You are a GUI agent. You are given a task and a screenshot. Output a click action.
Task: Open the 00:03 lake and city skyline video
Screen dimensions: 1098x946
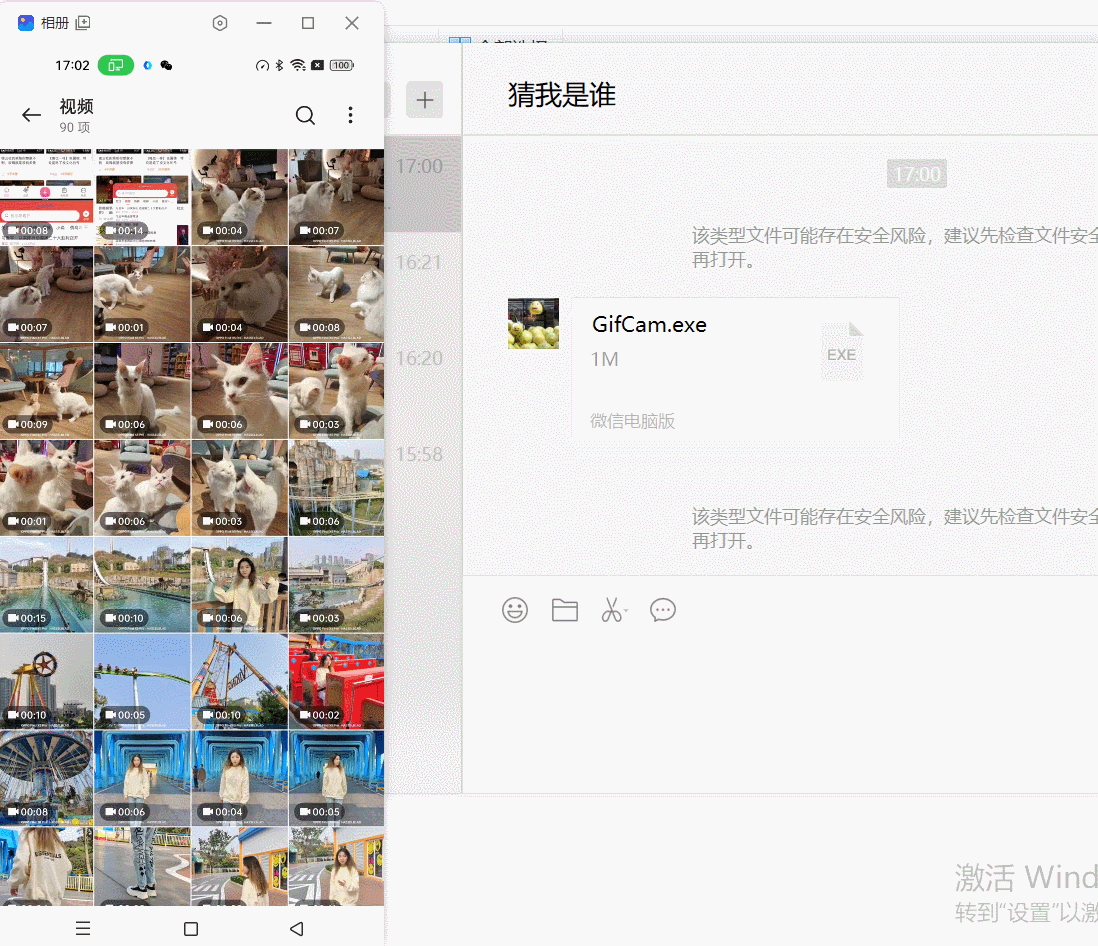pyautogui.click(x=336, y=585)
